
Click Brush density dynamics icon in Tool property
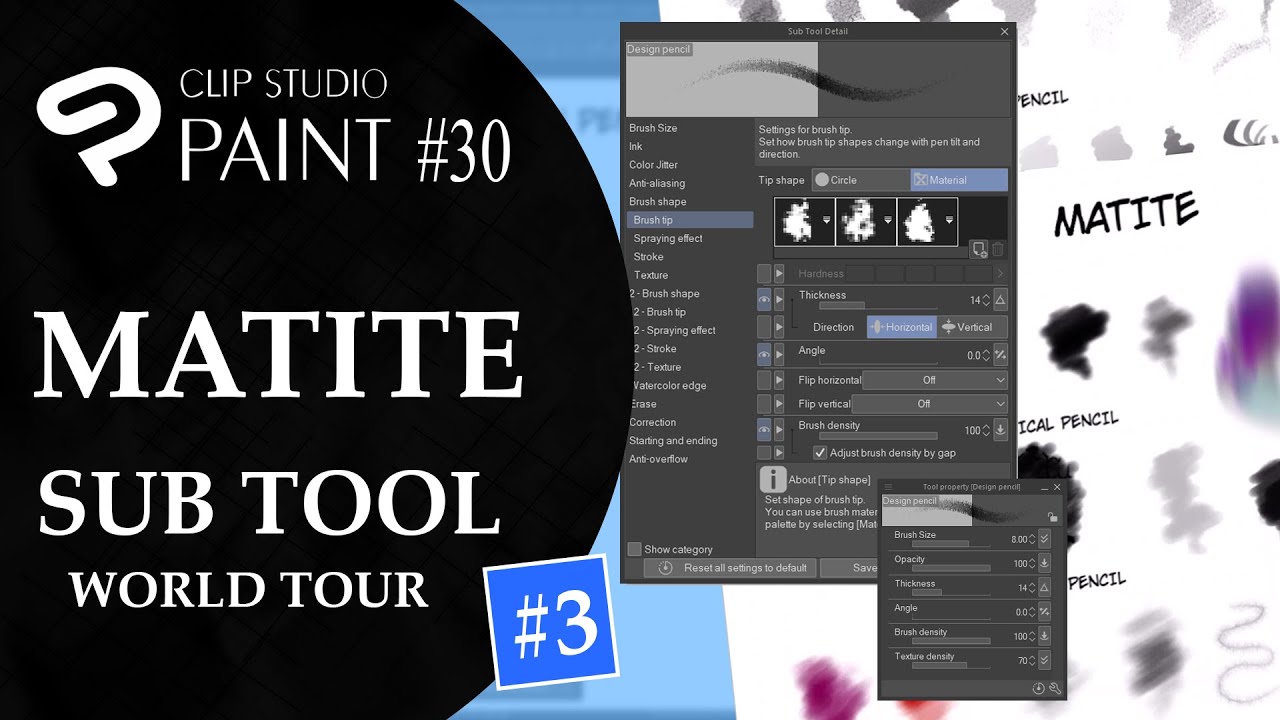tap(1044, 636)
